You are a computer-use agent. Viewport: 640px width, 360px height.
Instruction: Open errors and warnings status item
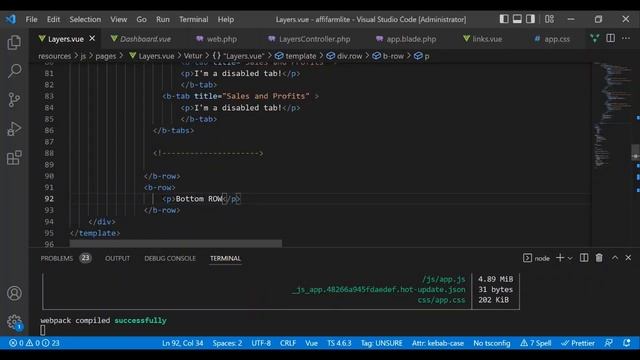[x=34, y=343]
